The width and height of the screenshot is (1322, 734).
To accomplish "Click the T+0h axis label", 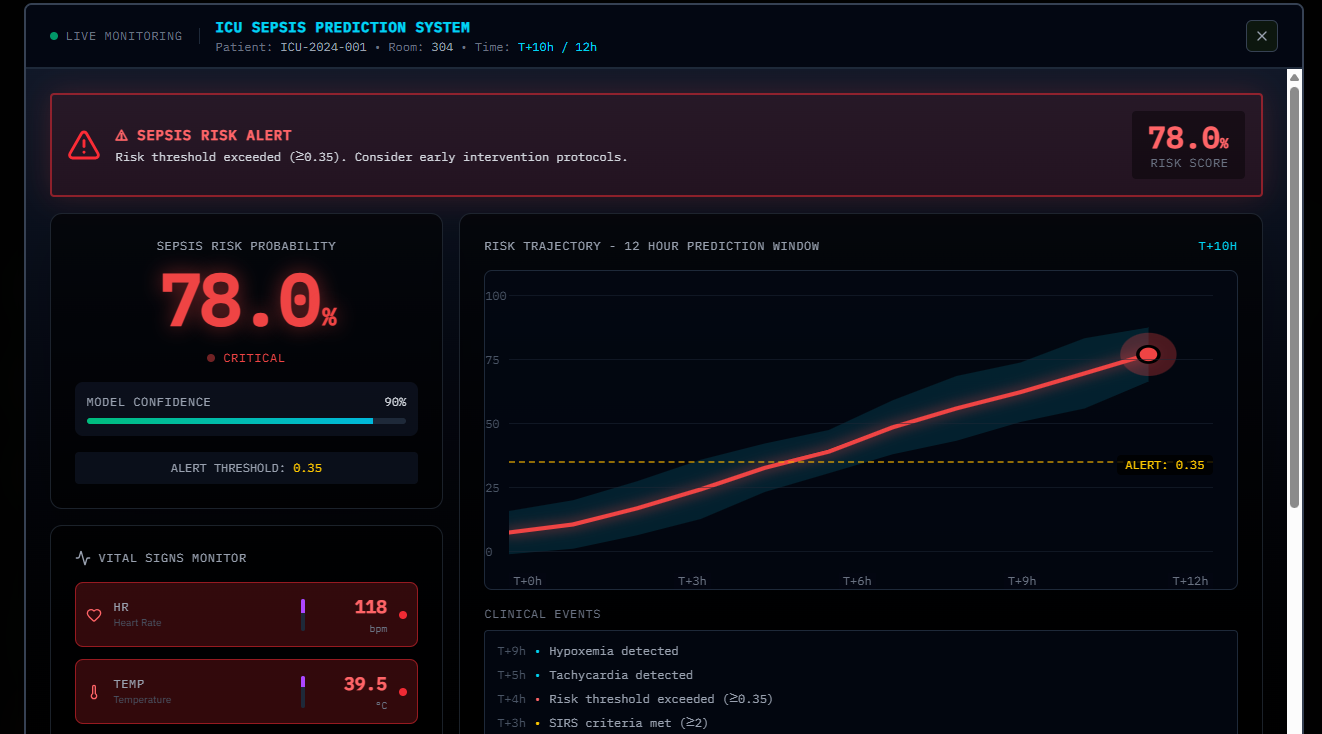I will click(x=527, y=581).
